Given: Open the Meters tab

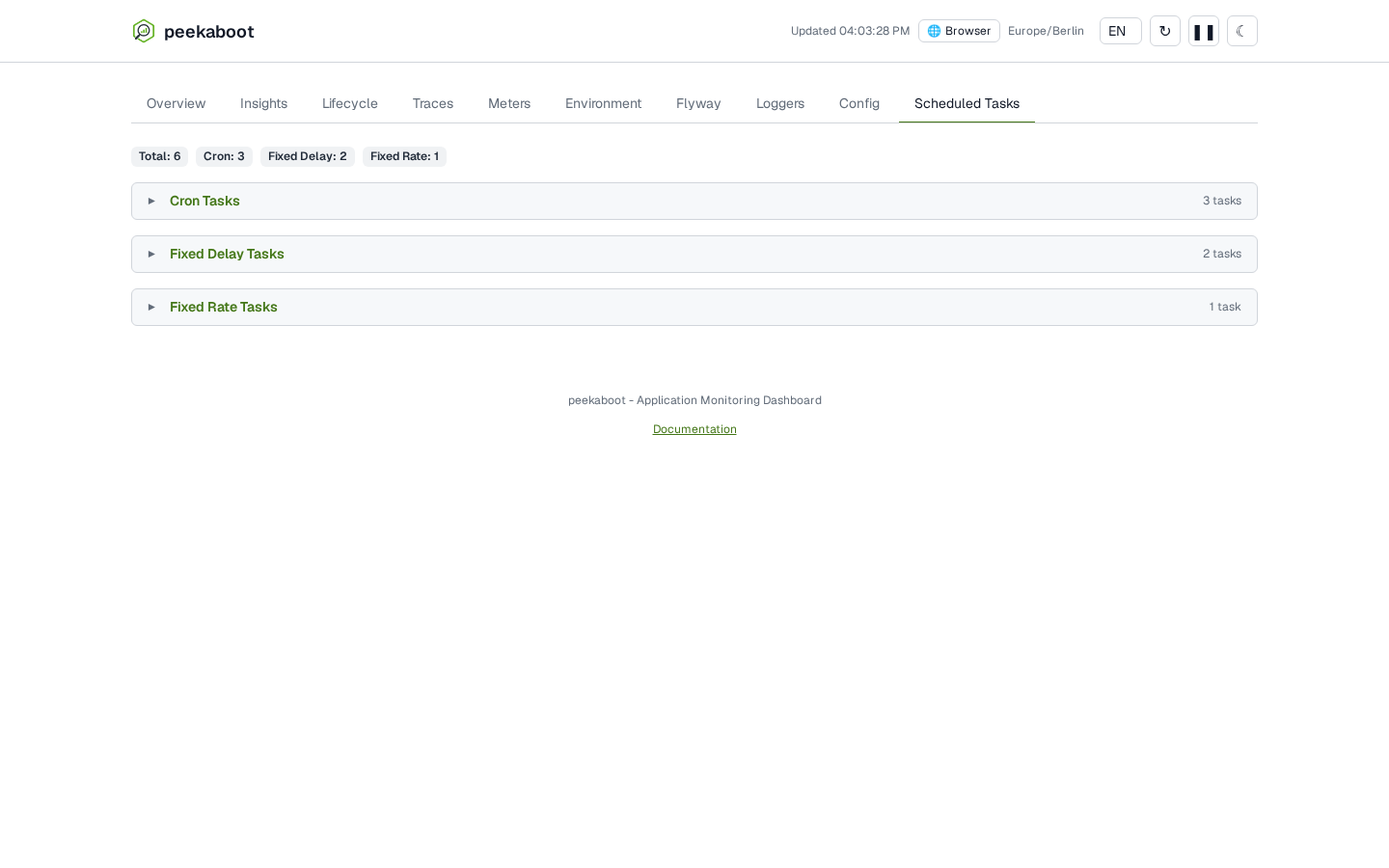Looking at the screenshot, I should point(509,103).
